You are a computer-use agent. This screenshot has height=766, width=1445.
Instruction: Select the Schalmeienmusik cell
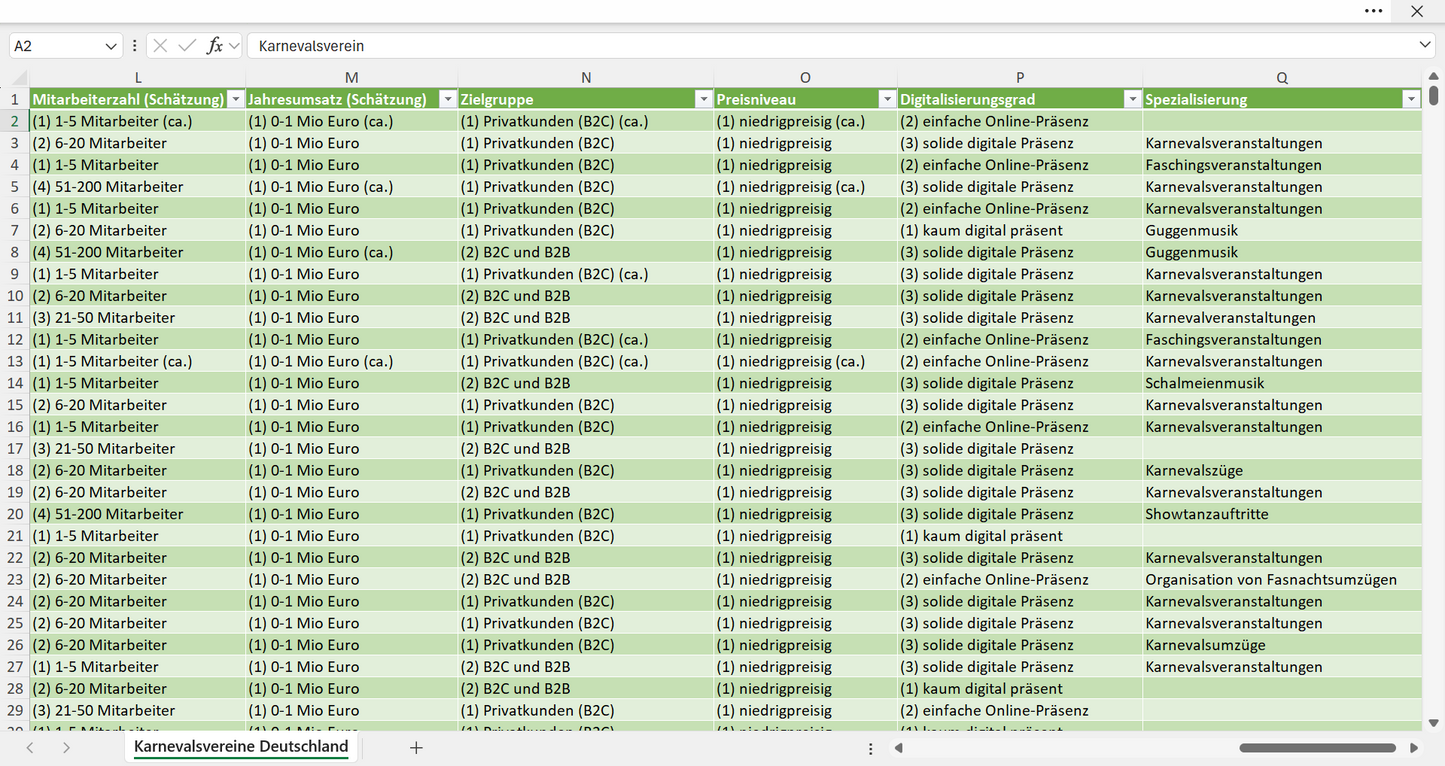click(1282, 383)
